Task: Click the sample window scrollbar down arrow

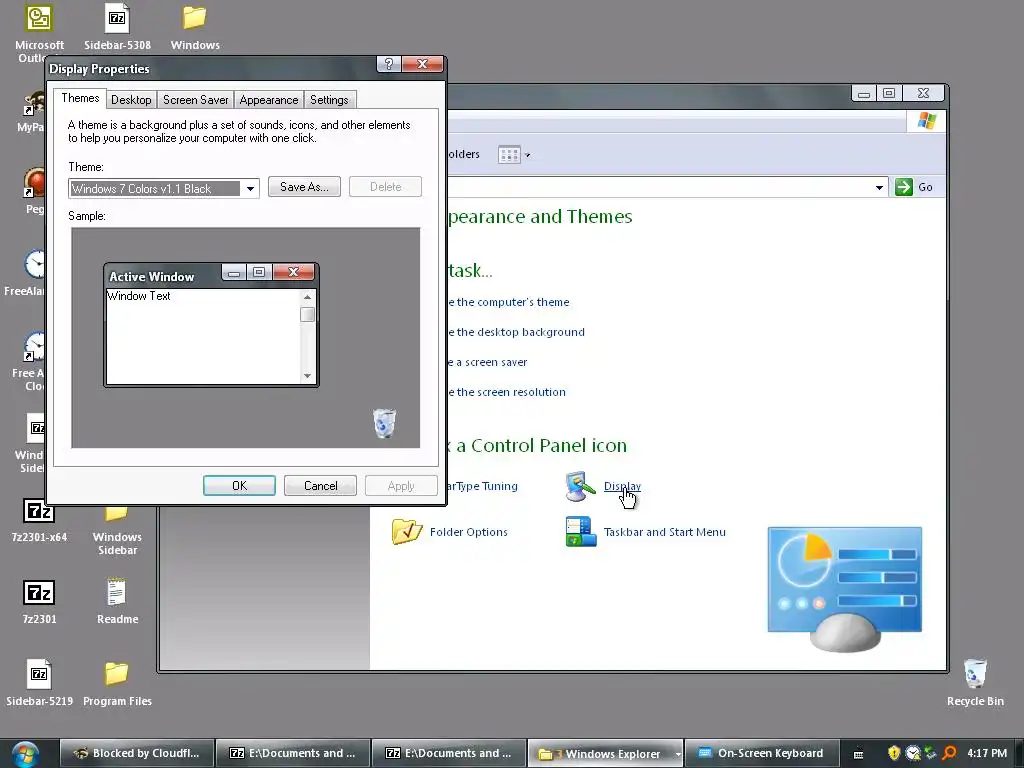Action: pyautogui.click(x=308, y=376)
